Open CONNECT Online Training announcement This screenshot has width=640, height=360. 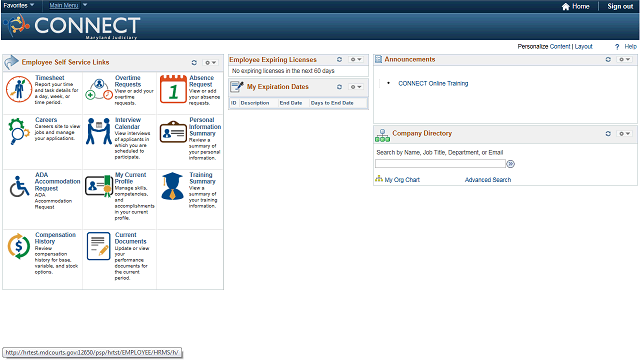tap(433, 83)
